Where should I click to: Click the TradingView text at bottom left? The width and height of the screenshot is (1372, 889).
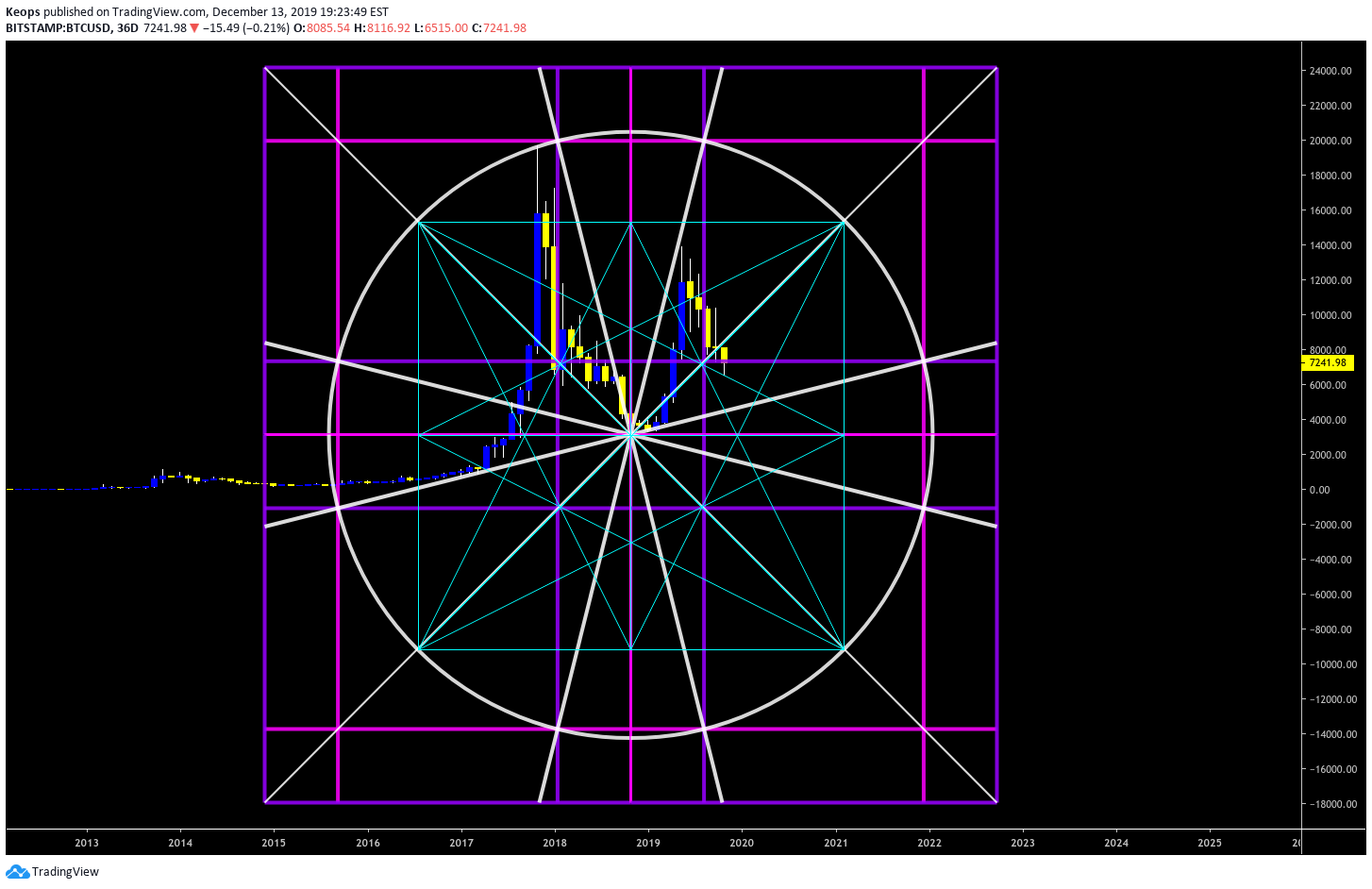[65, 872]
